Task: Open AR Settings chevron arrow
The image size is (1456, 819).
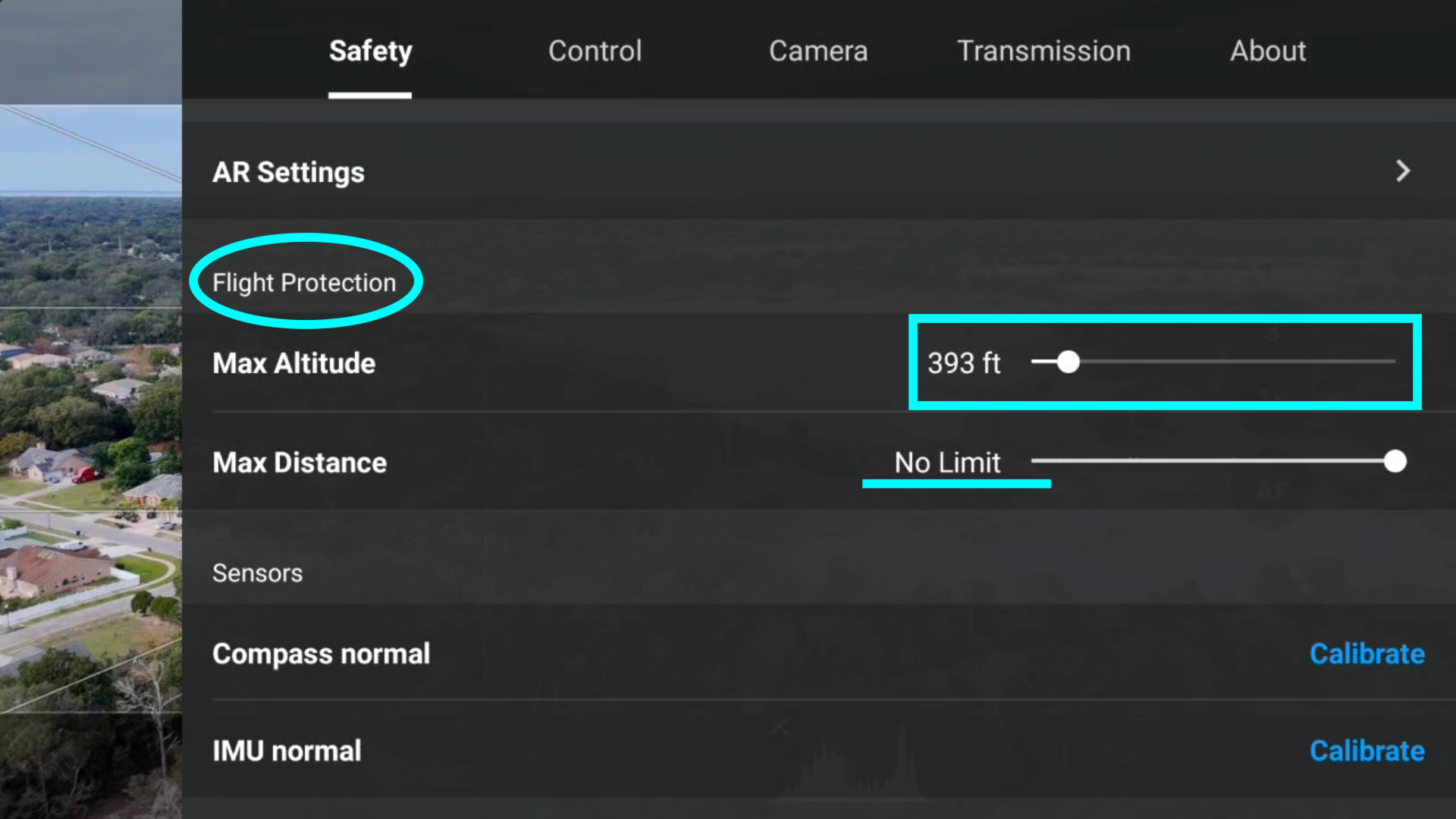Action: [1403, 171]
